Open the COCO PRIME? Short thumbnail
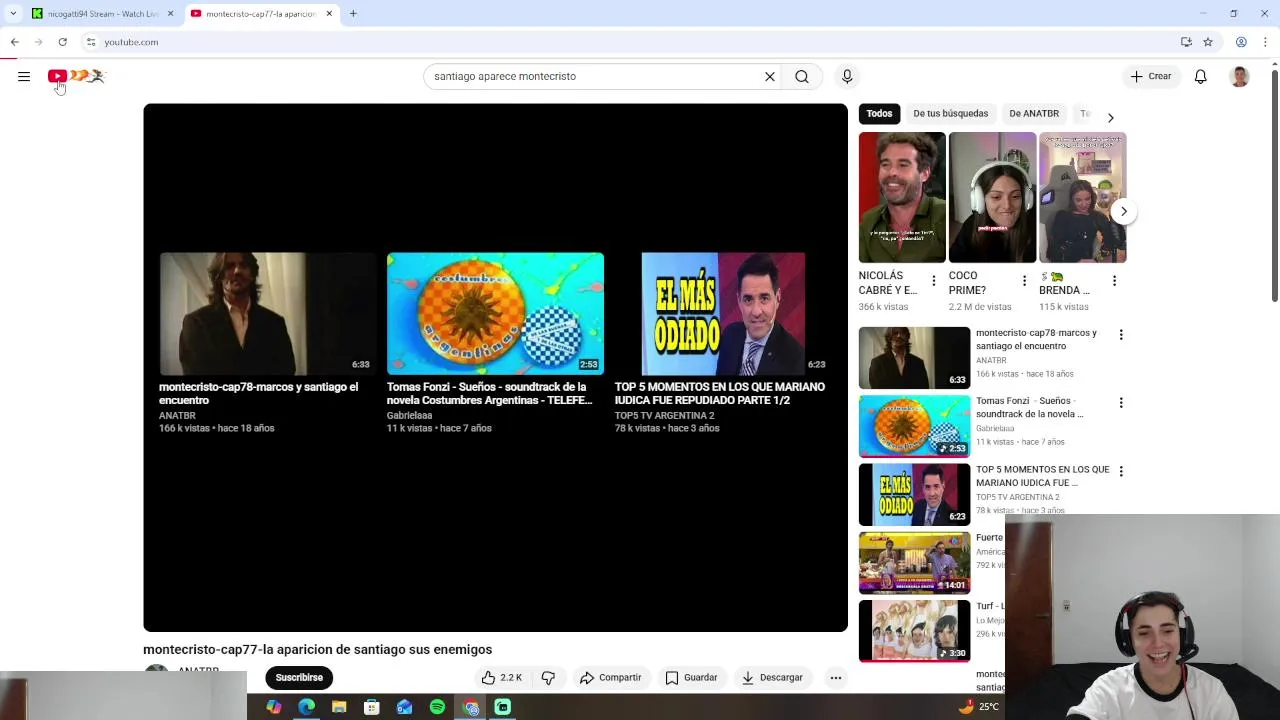 tap(992, 197)
